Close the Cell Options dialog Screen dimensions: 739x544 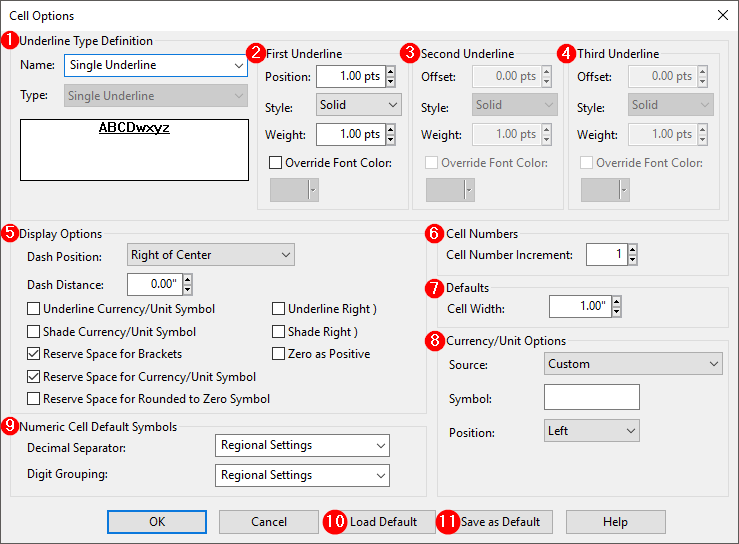click(722, 15)
